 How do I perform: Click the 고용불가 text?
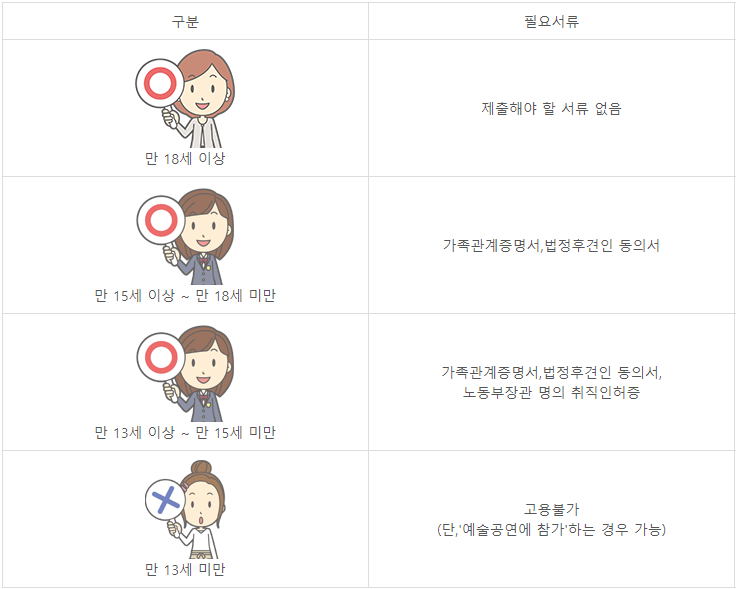[x=552, y=509]
